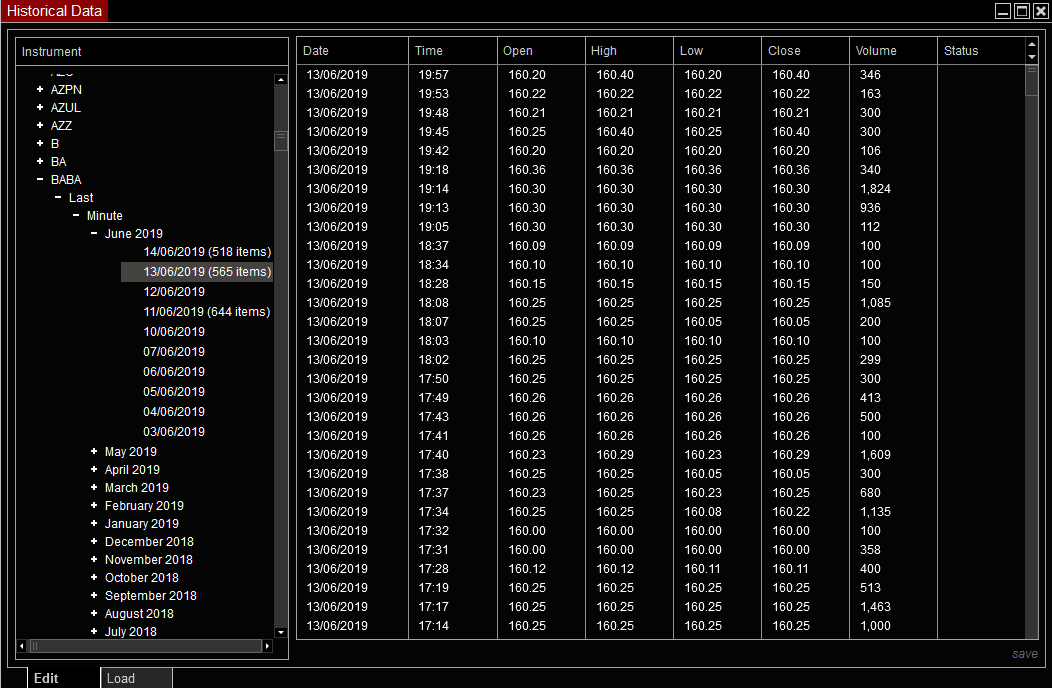Expand the May 2019 folder
This screenshot has height=688, width=1052.
point(94,451)
